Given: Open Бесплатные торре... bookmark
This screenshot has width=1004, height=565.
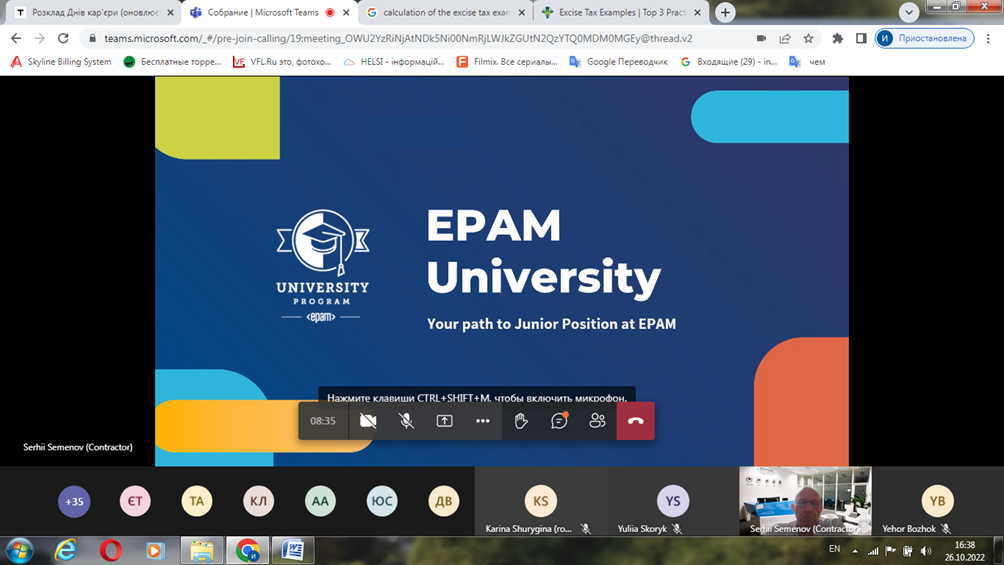Looking at the screenshot, I should [x=172, y=61].
